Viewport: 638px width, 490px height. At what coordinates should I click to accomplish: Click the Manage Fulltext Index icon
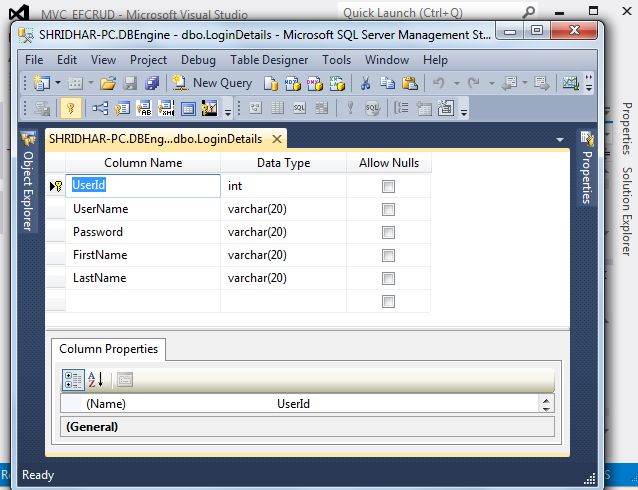point(144,108)
